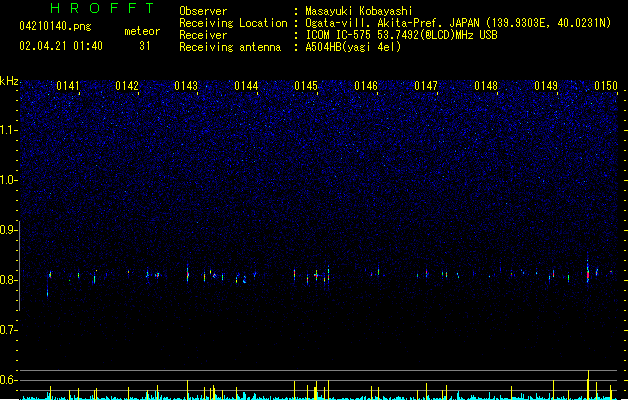Click the kHz axis unit label

pyautogui.click(x=9, y=81)
